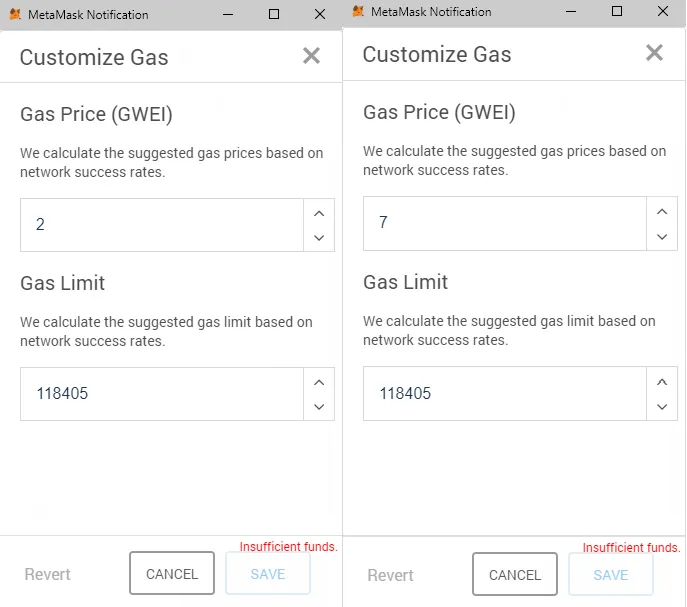
Task: Revert gas values in left window
Action: [47, 574]
